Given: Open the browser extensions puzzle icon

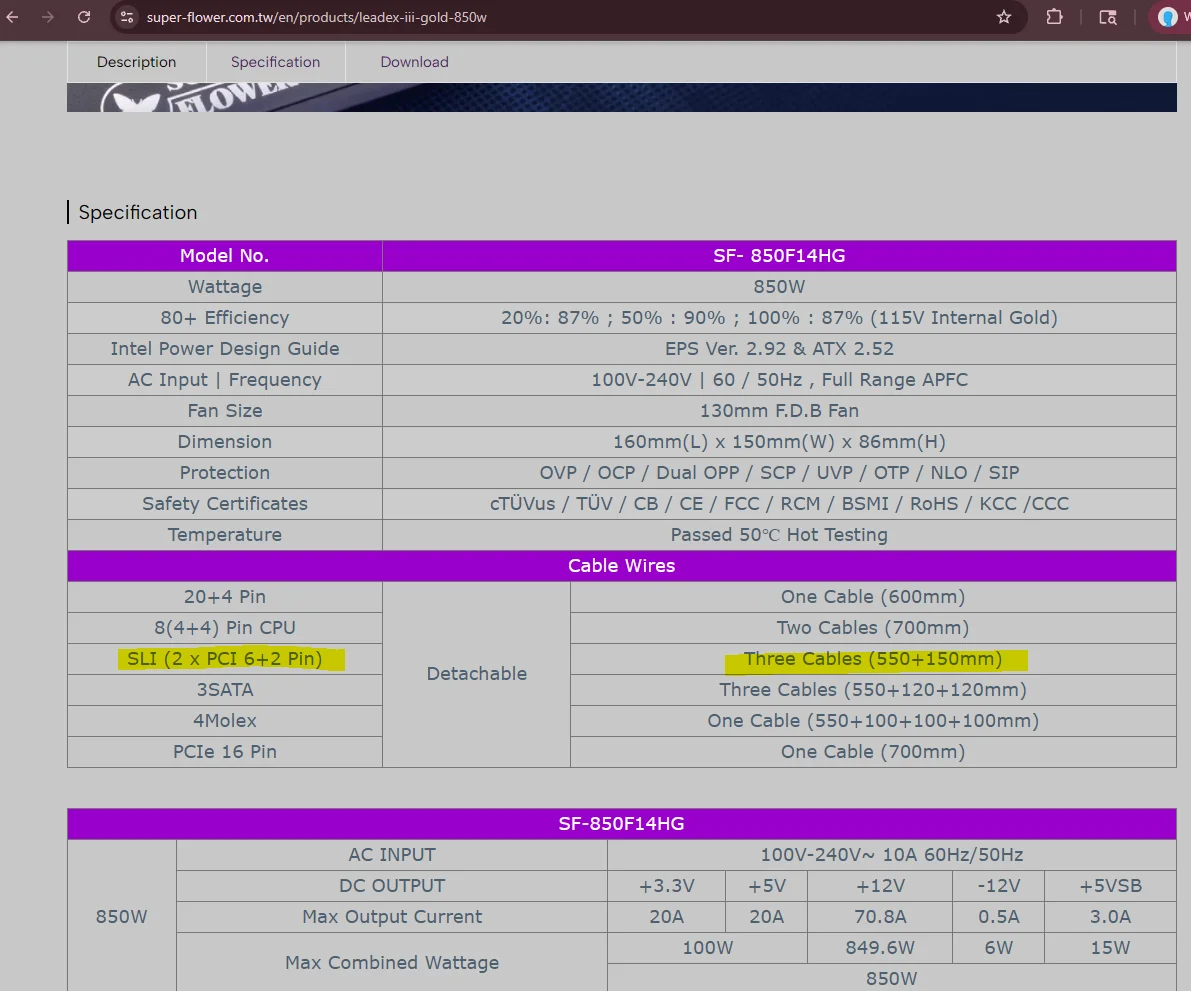Looking at the screenshot, I should tap(1054, 17).
